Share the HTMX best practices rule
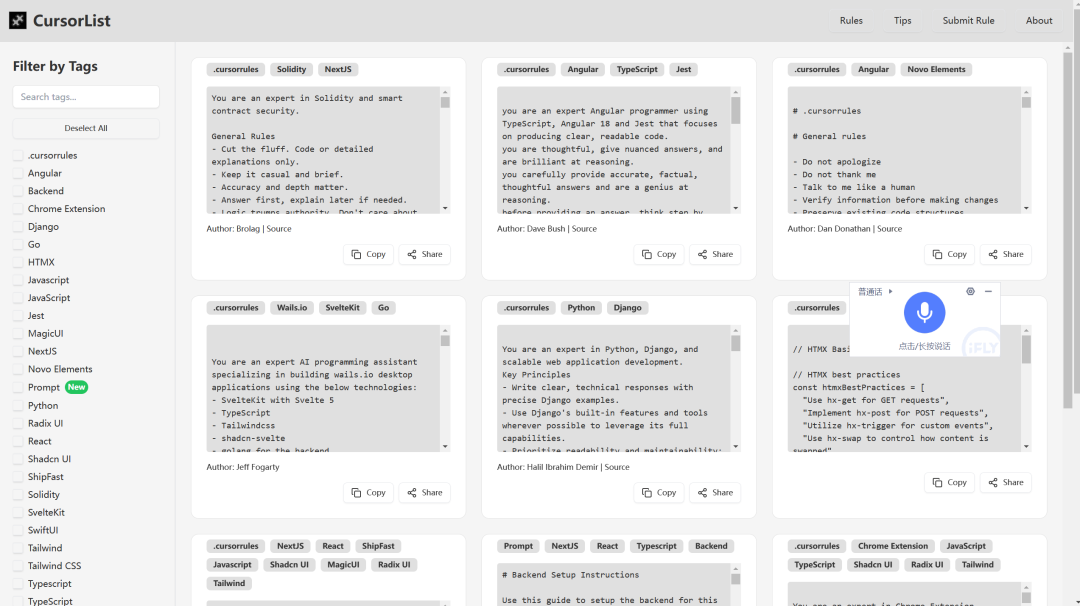1080x606 pixels. click(x=1006, y=482)
